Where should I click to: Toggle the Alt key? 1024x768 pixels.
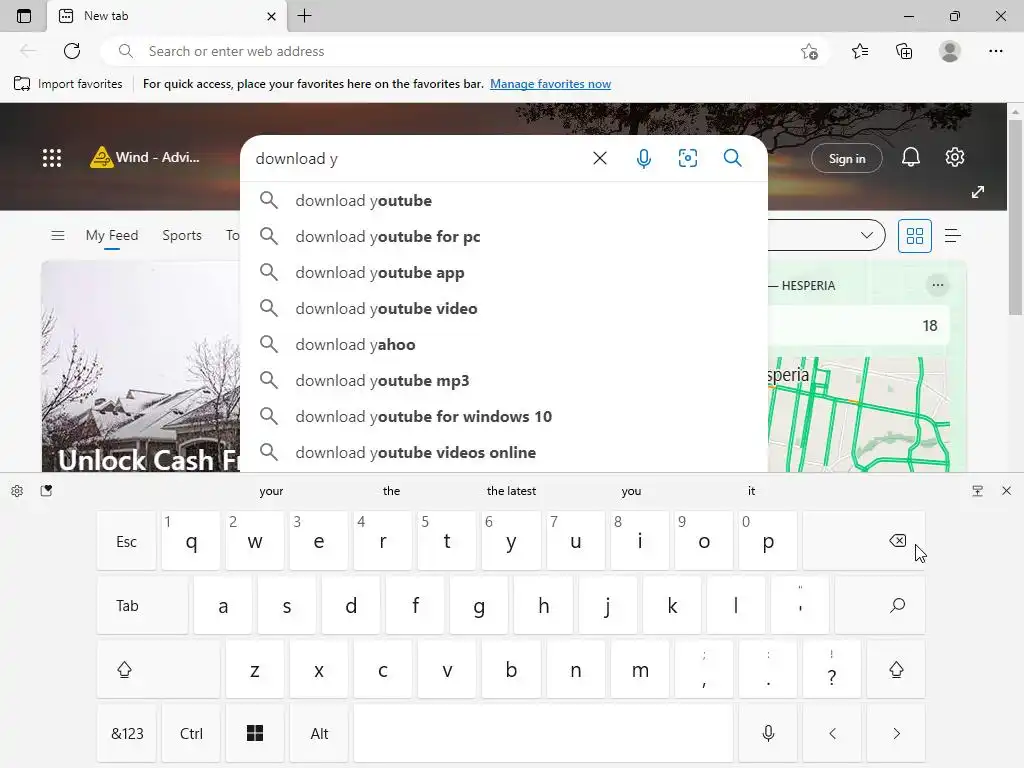(319, 733)
